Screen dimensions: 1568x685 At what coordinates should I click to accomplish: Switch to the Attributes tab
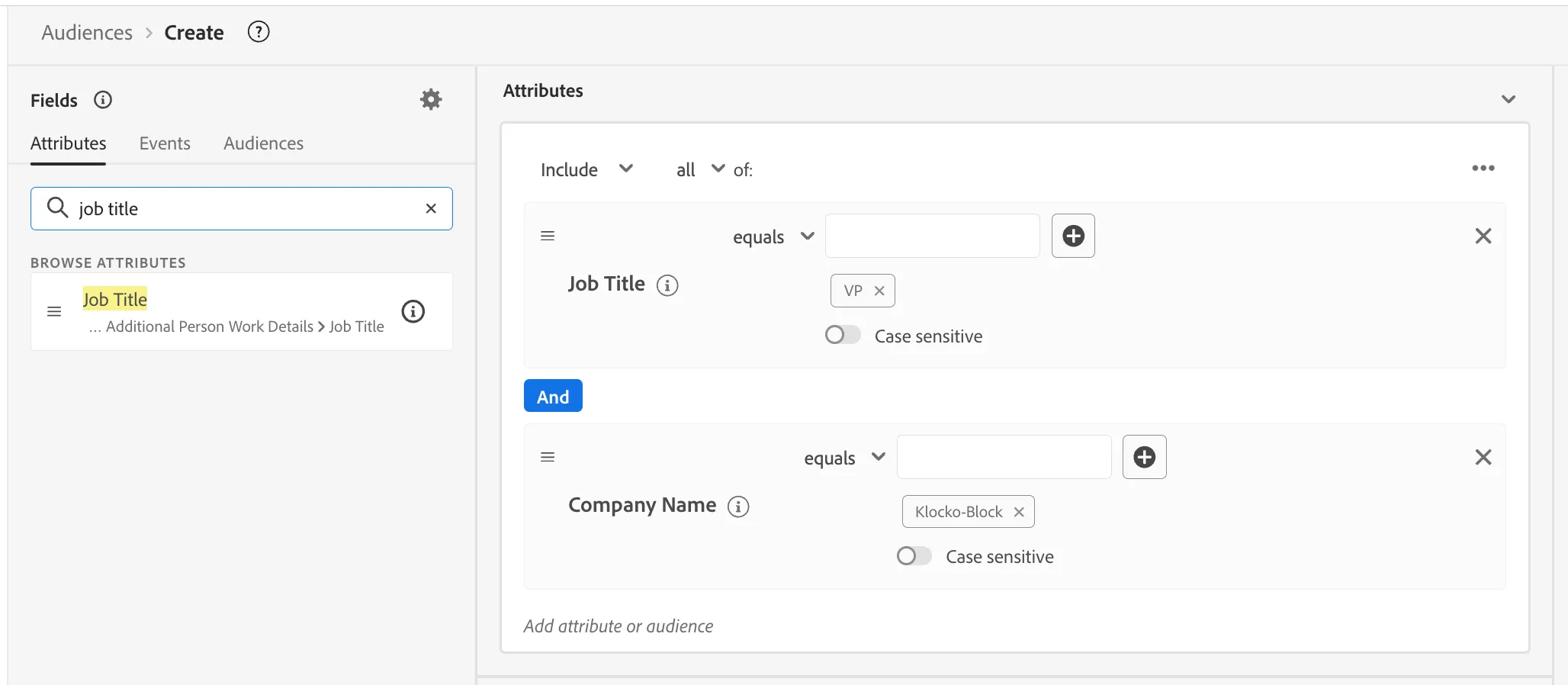[x=68, y=143]
